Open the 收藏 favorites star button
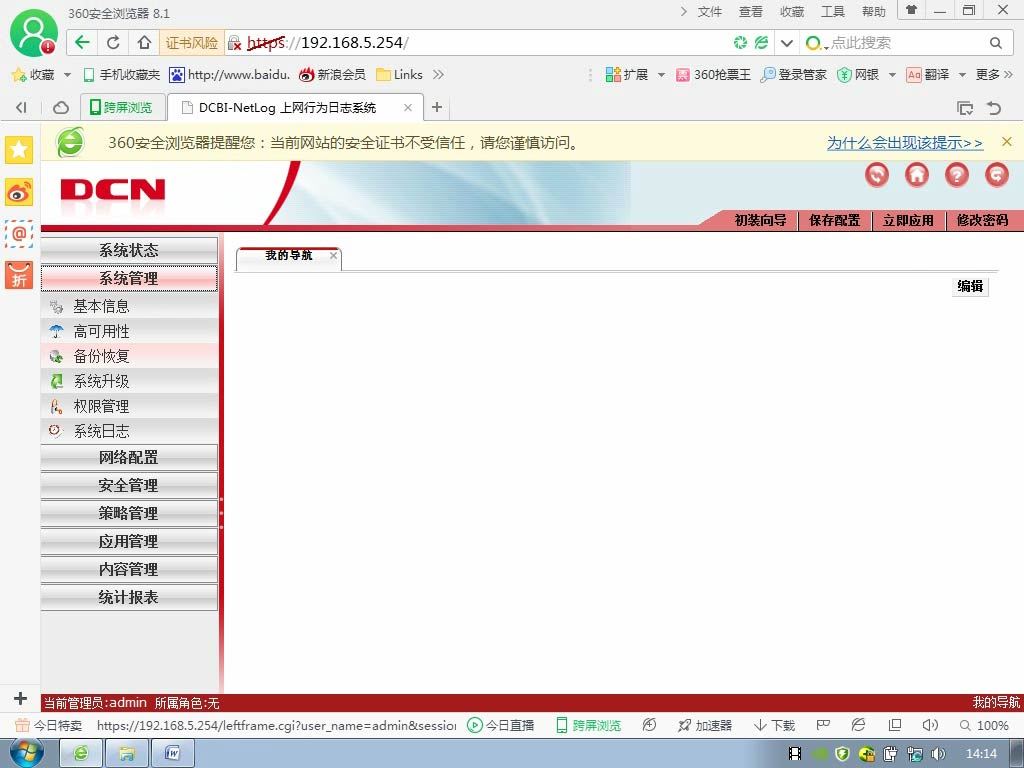Image resolution: width=1024 pixels, height=768 pixels. click(33, 74)
